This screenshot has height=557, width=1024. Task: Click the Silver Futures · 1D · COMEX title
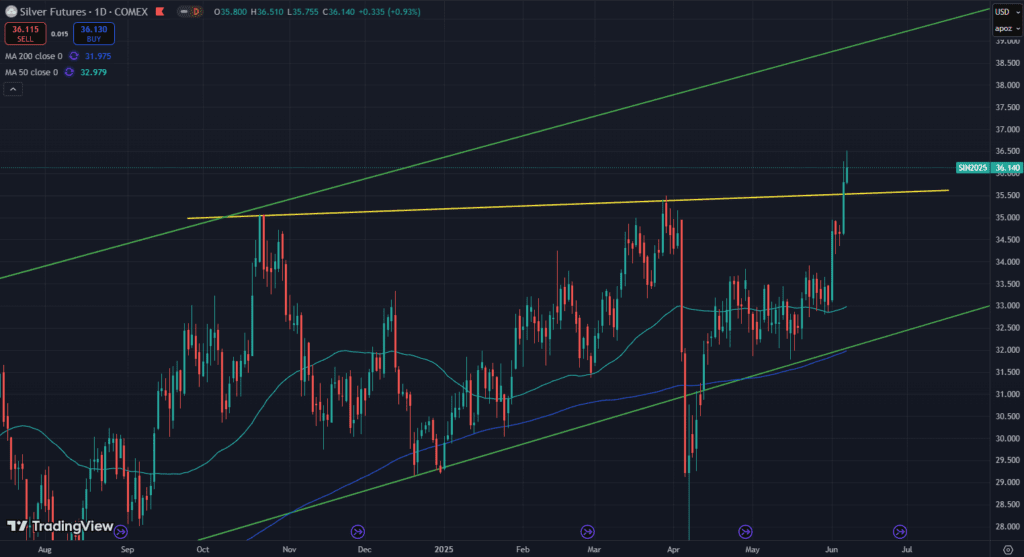tap(84, 12)
